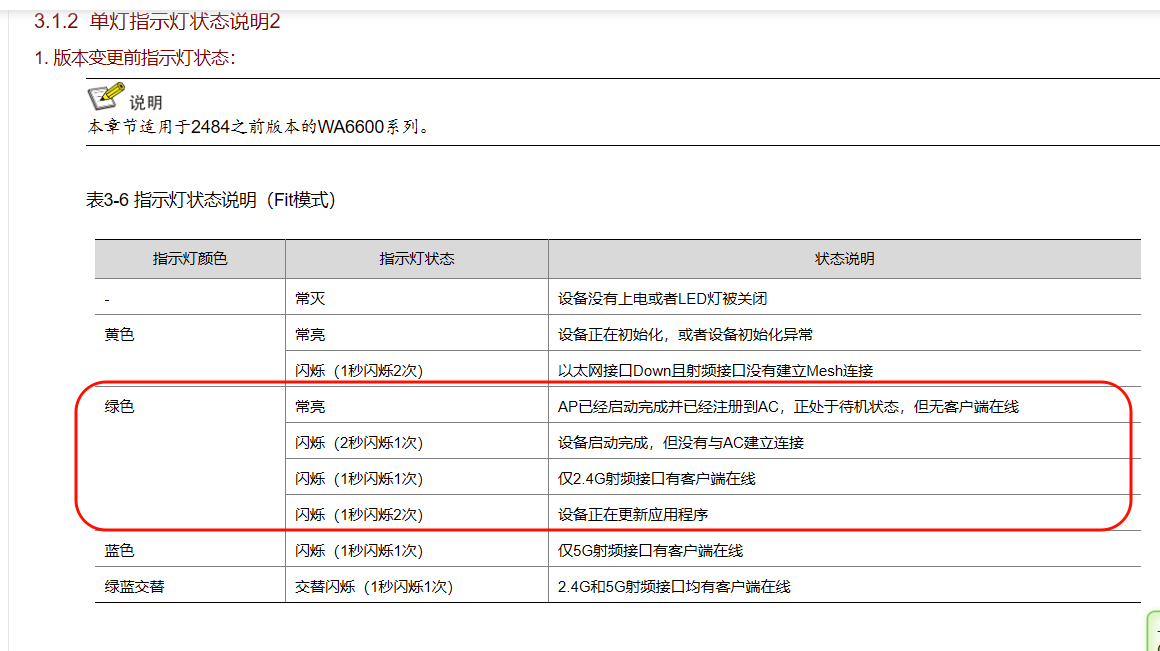
Task: Click the 黄色 color cell
Action: click(x=119, y=335)
